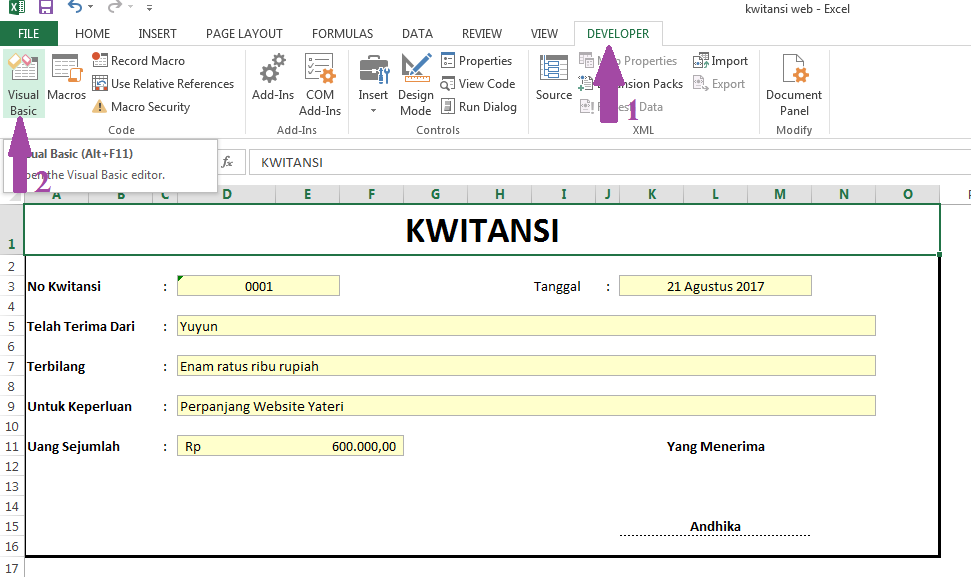Switch to the FORMULAS ribbon tab

[x=342, y=33]
